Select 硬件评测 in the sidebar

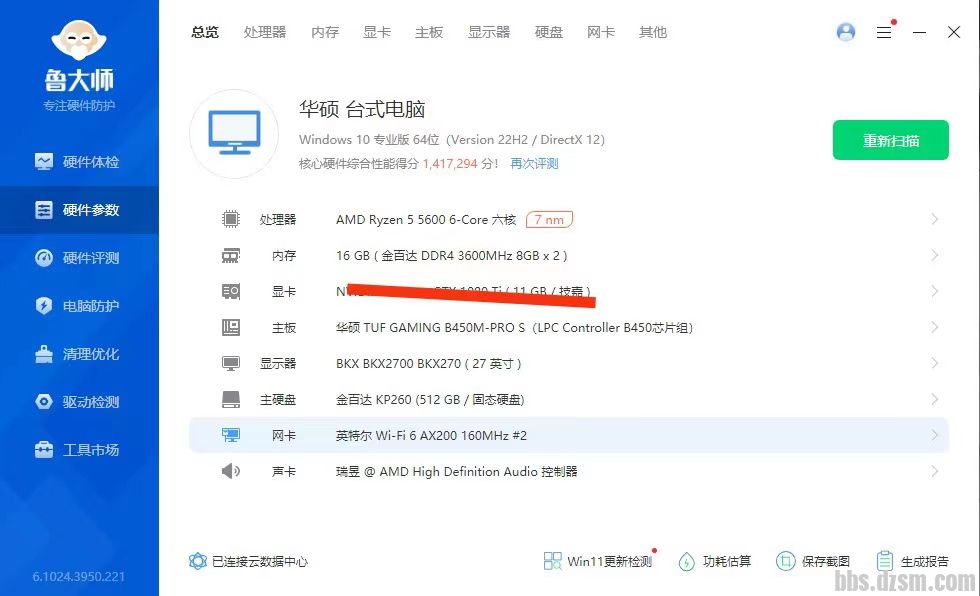(x=80, y=258)
